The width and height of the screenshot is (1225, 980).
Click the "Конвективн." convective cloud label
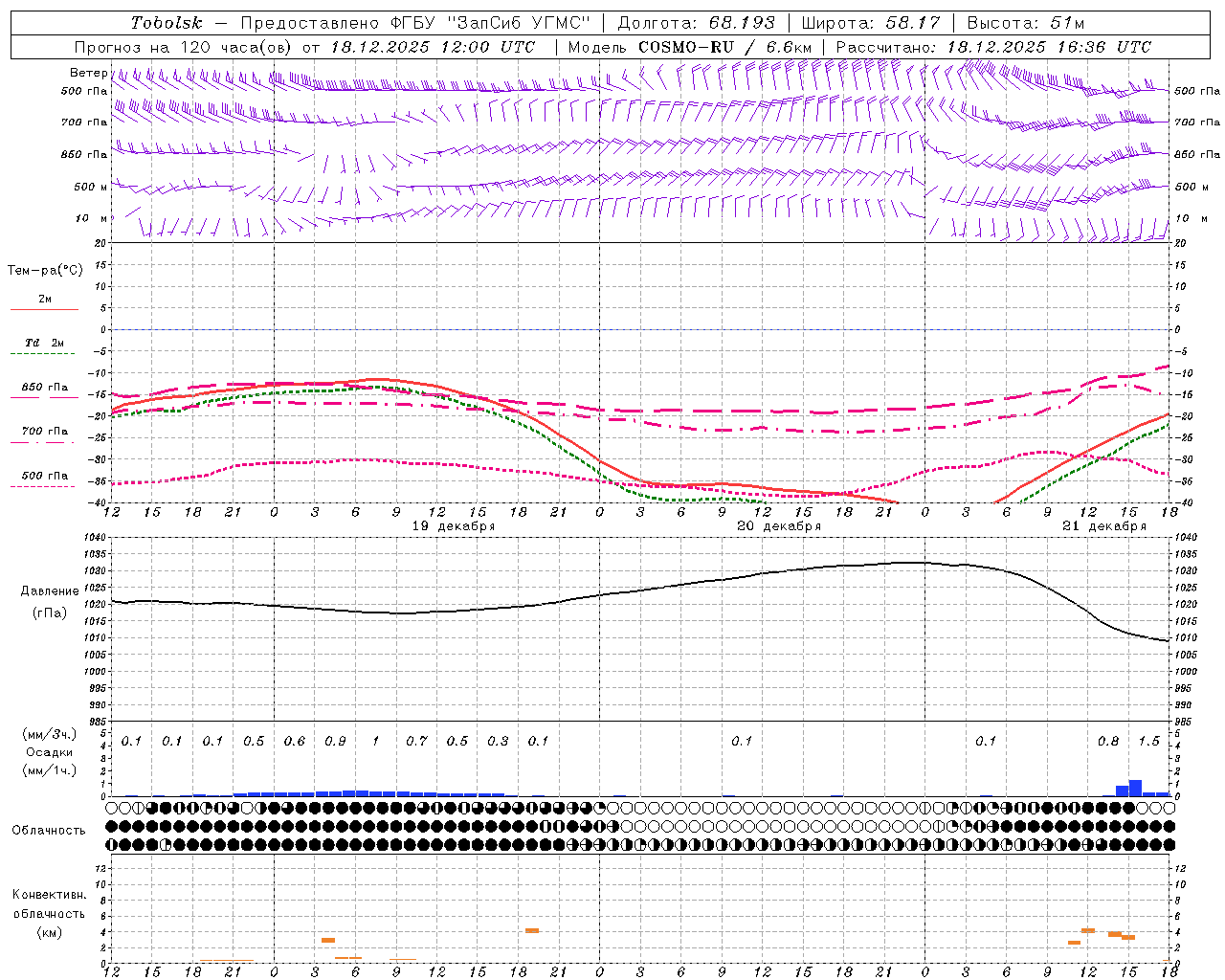49,895
